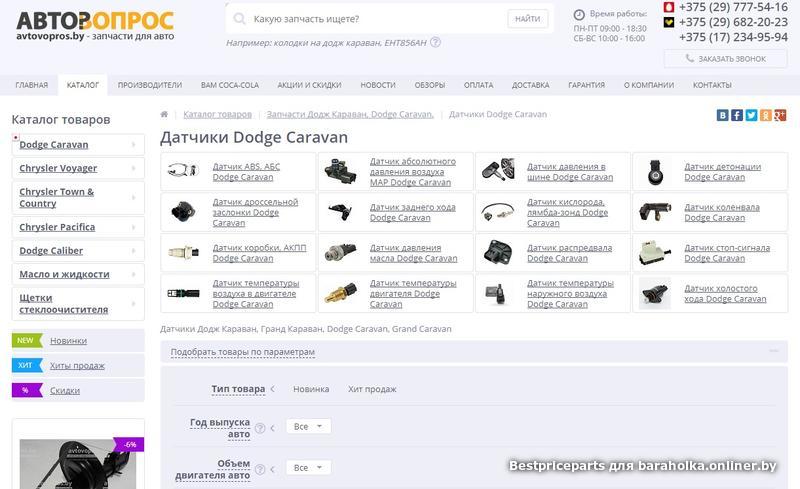
Task: Open the Датчик детонации Dodge Caravan link
Action: tap(722, 172)
